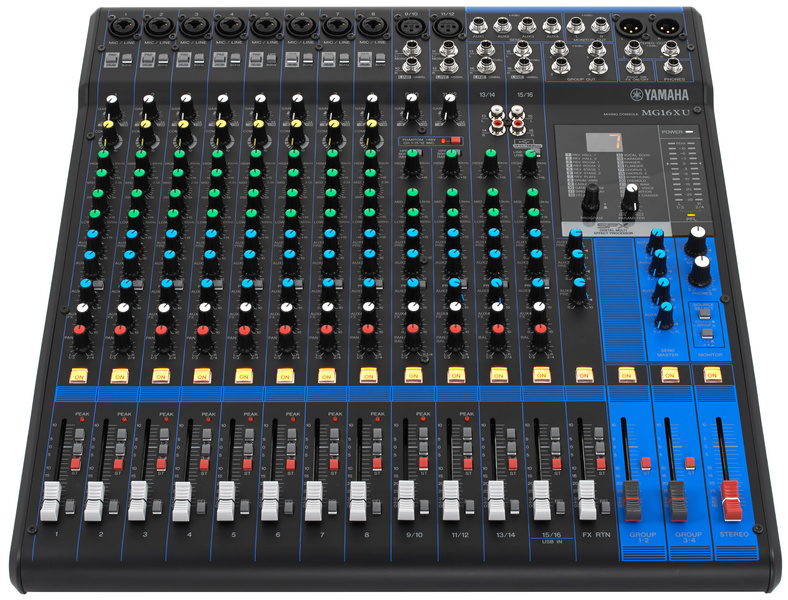Click the PROGRAM selector knob
The width and height of the screenshot is (788, 600).
(x=592, y=197)
